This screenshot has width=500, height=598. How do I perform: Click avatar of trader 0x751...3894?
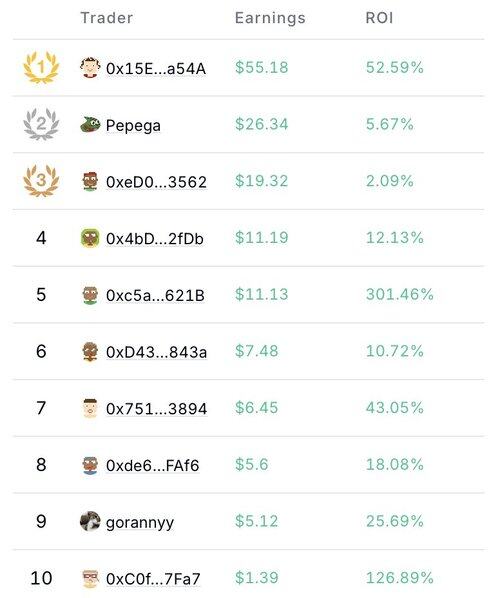90,408
